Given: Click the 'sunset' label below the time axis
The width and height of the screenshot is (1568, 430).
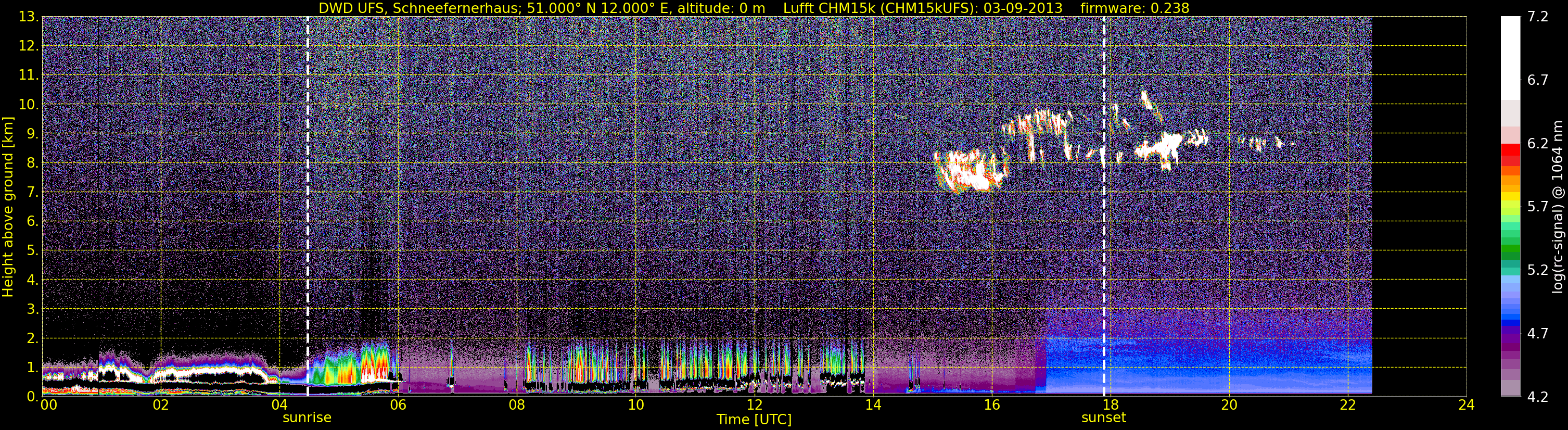Looking at the screenshot, I should (x=1104, y=418).
